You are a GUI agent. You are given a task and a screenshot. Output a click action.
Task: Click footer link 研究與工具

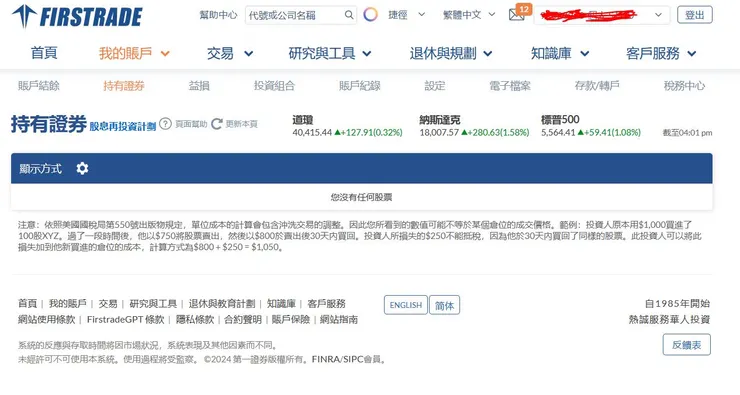pos(153,303)
